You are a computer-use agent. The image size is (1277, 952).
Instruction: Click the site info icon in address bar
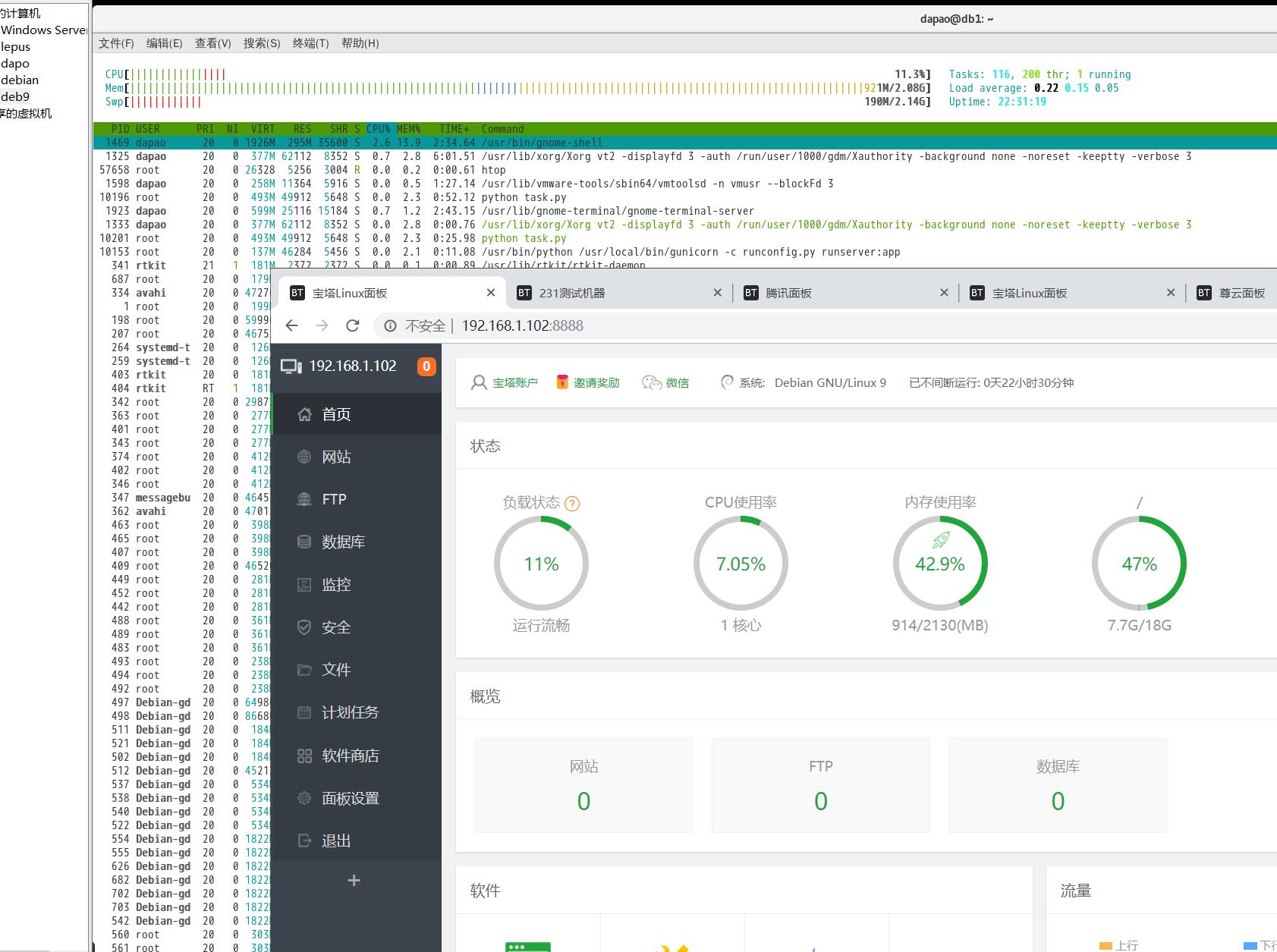pyautogui.click(x=390, y=325)
